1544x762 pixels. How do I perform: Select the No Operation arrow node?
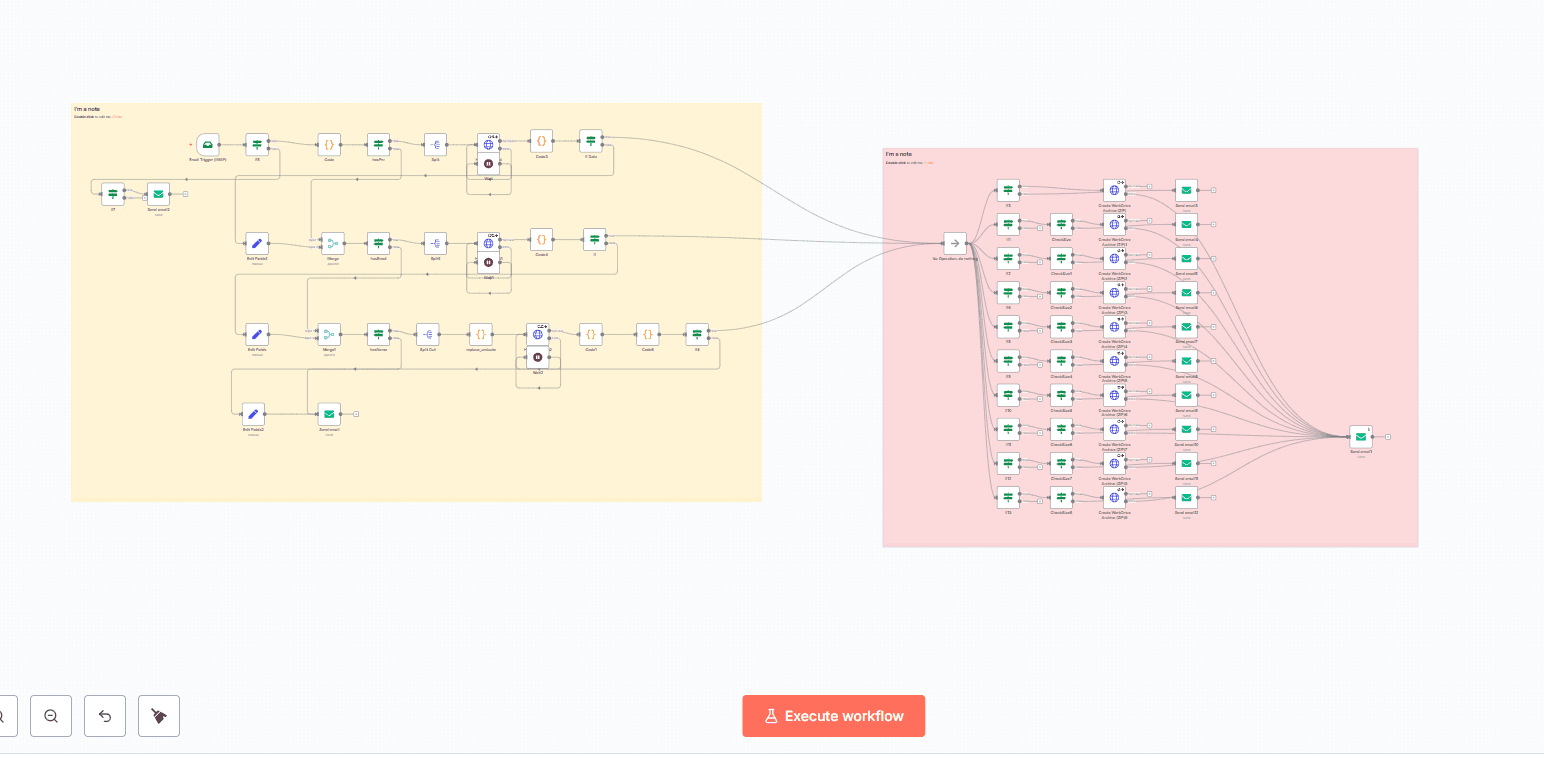(955, 243)
